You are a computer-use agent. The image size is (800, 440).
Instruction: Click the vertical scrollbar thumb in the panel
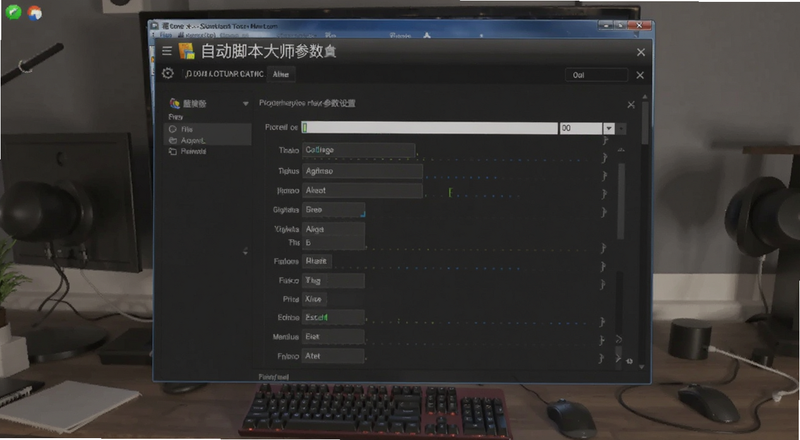(621, 201)
